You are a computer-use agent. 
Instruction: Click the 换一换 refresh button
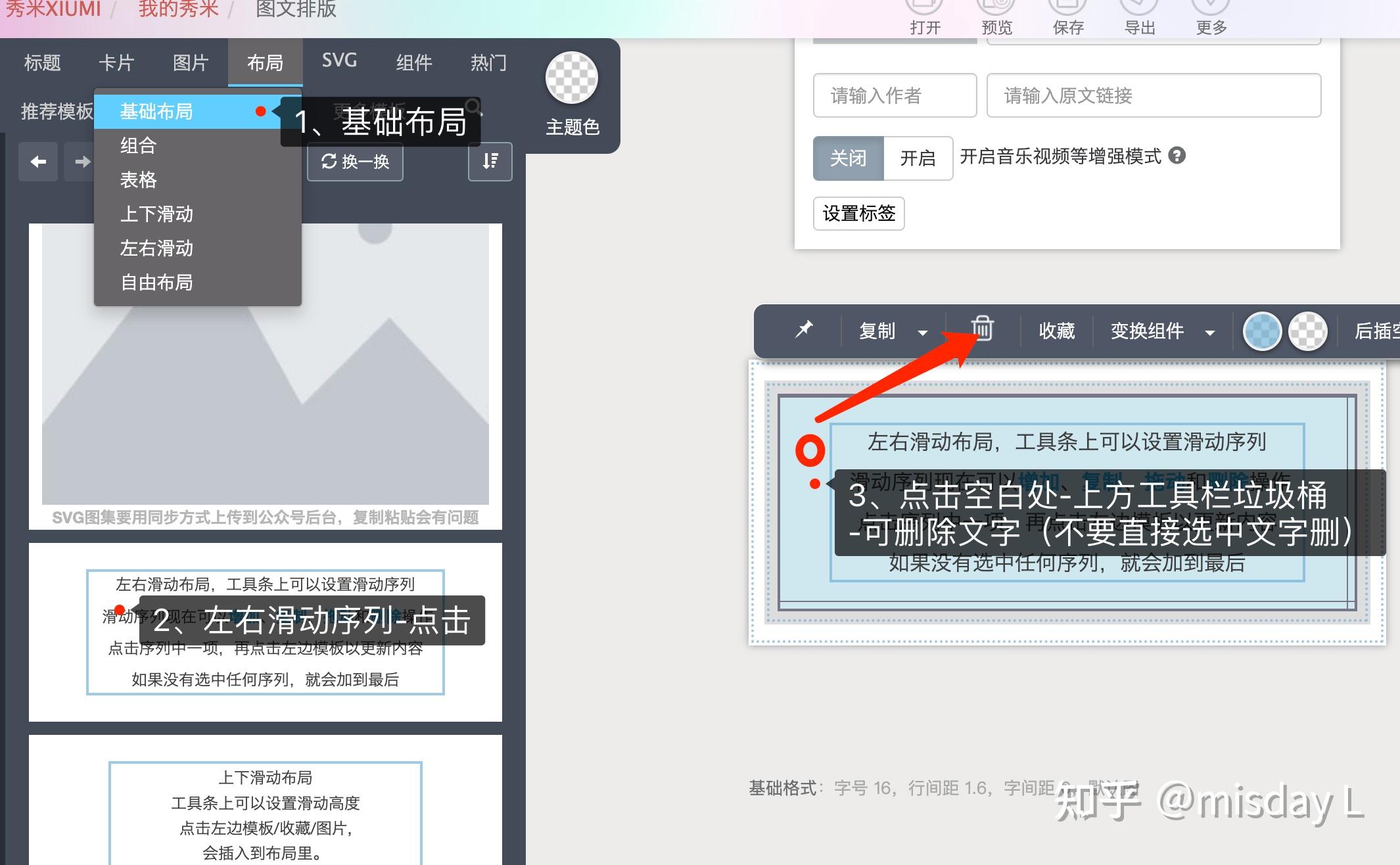[355, 162]
